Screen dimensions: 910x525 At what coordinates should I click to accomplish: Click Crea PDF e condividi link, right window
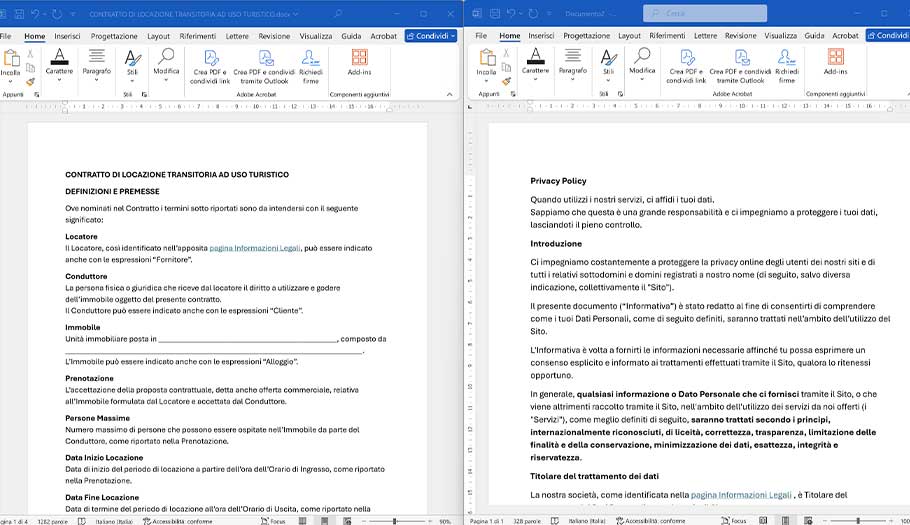pyautogui.click(x=686, y=66)
